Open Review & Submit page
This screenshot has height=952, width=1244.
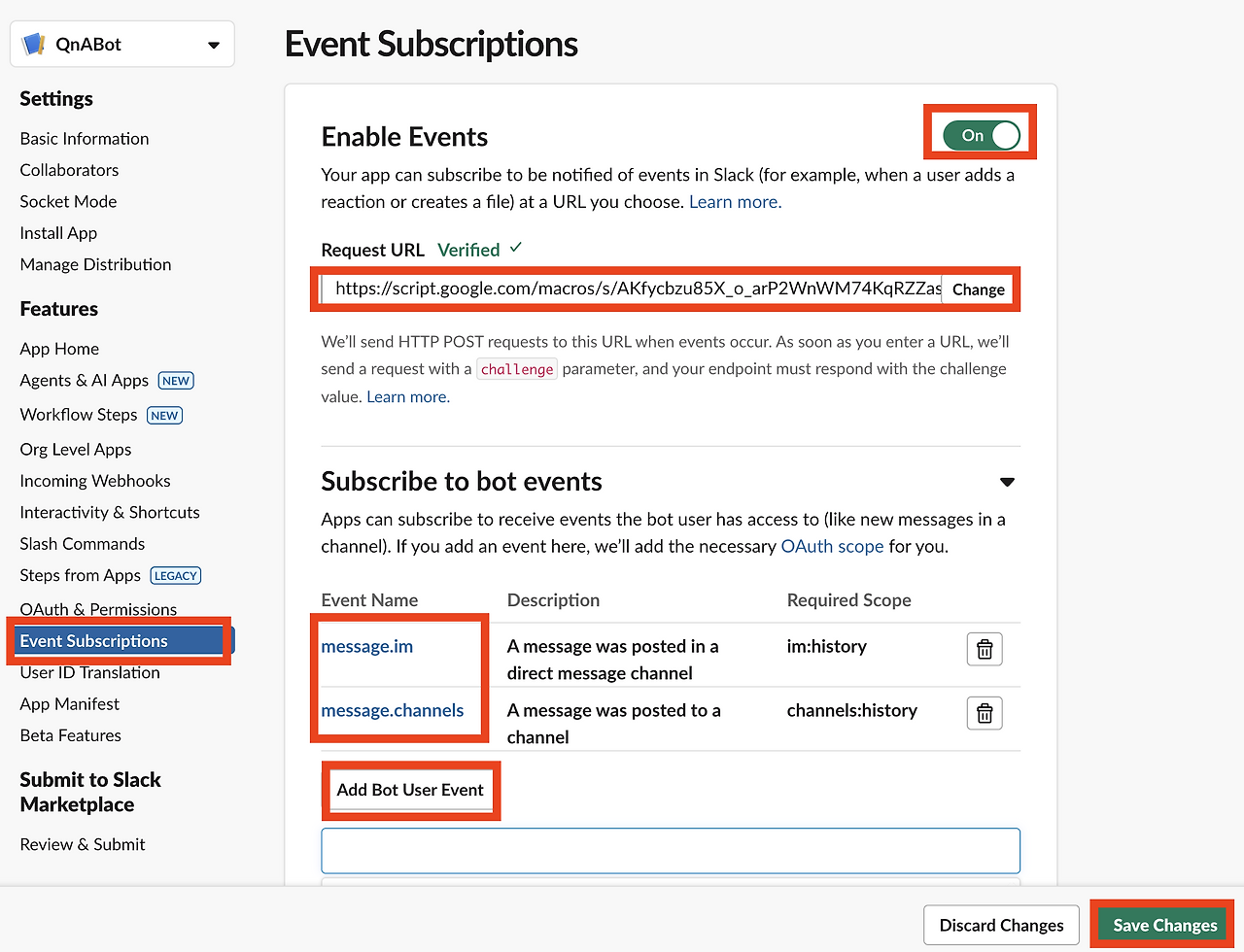[x=83, y=845]
